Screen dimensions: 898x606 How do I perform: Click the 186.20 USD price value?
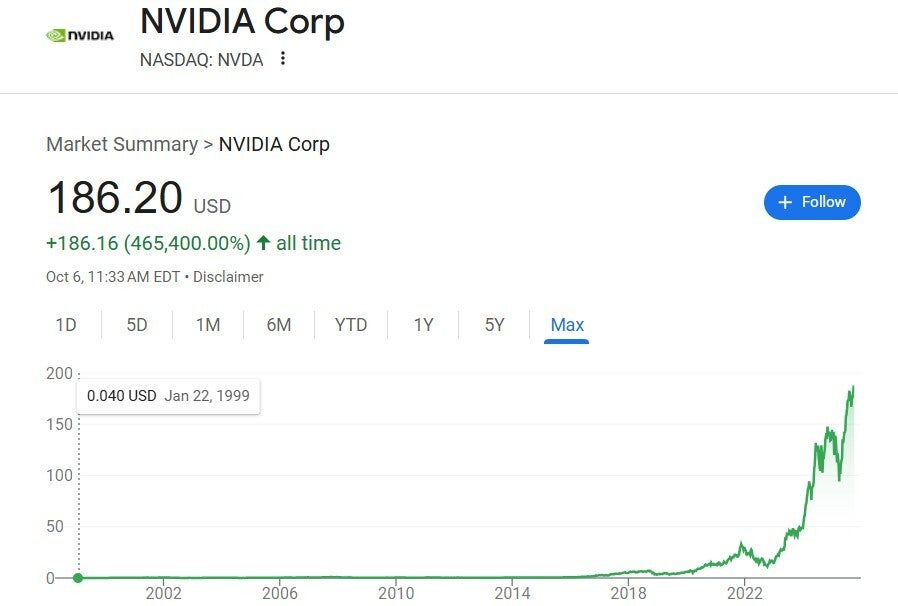(x=115, y=198)
